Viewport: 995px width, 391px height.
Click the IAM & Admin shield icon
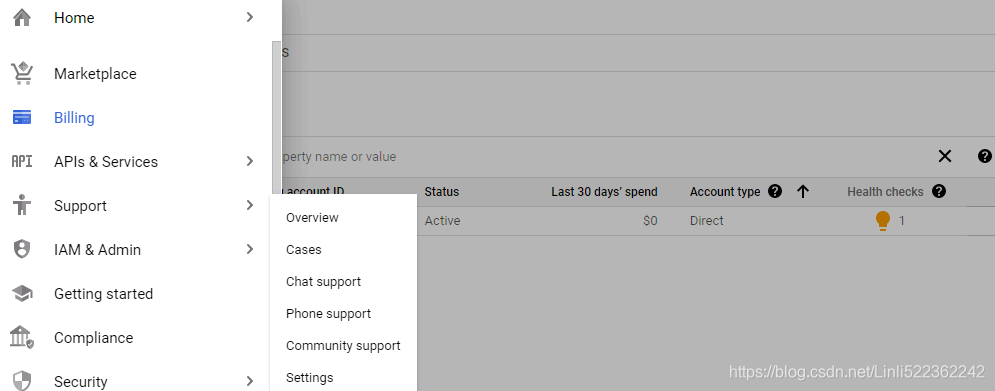coord(22,249)
